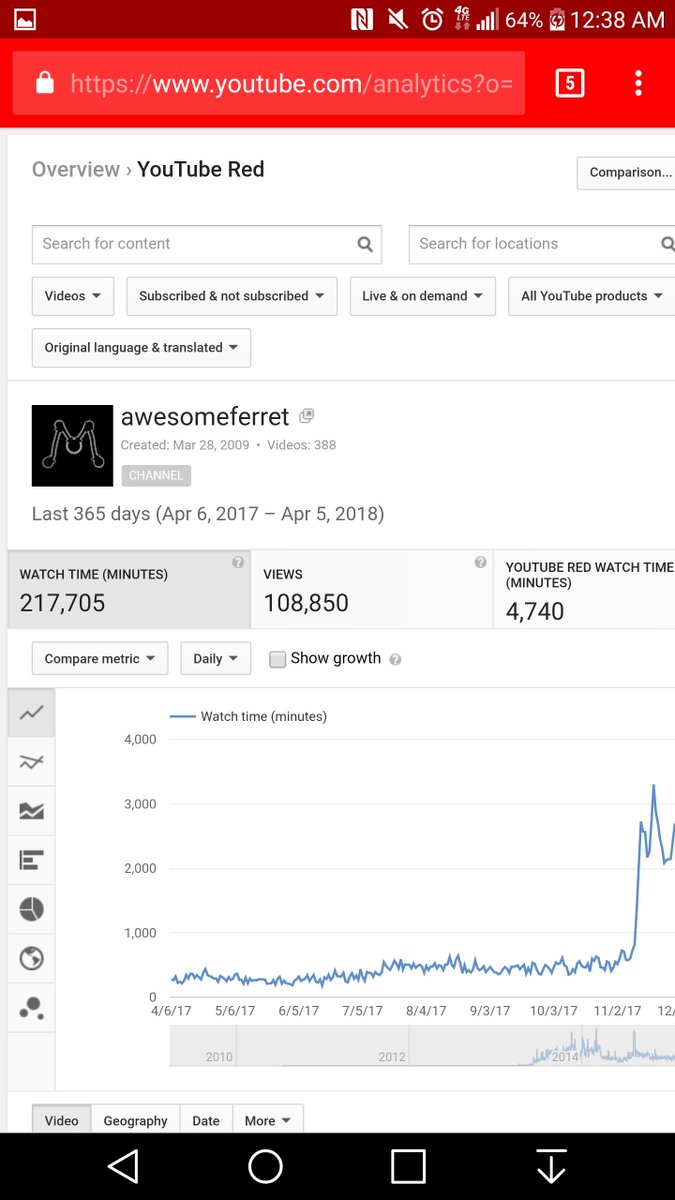
Task: Click the CHANNEL badge label
Action: 156,475
